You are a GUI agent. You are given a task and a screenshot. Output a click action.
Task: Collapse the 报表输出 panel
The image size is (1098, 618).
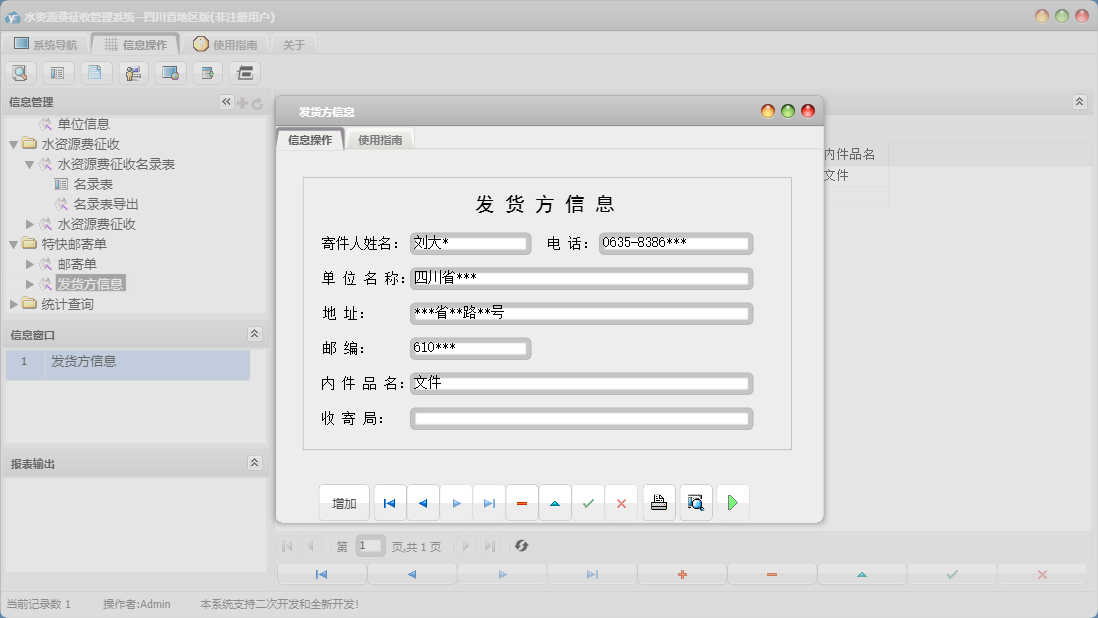255,462
